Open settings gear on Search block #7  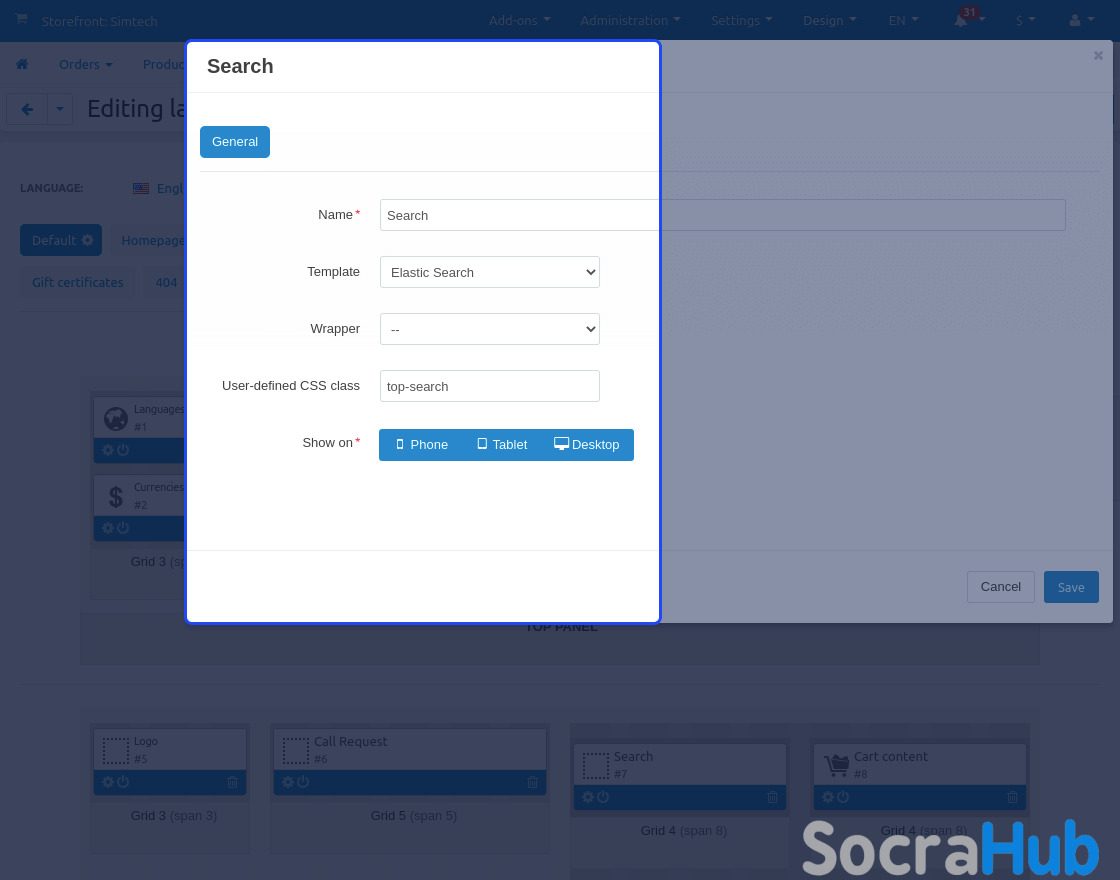click(x=588, y=797)
